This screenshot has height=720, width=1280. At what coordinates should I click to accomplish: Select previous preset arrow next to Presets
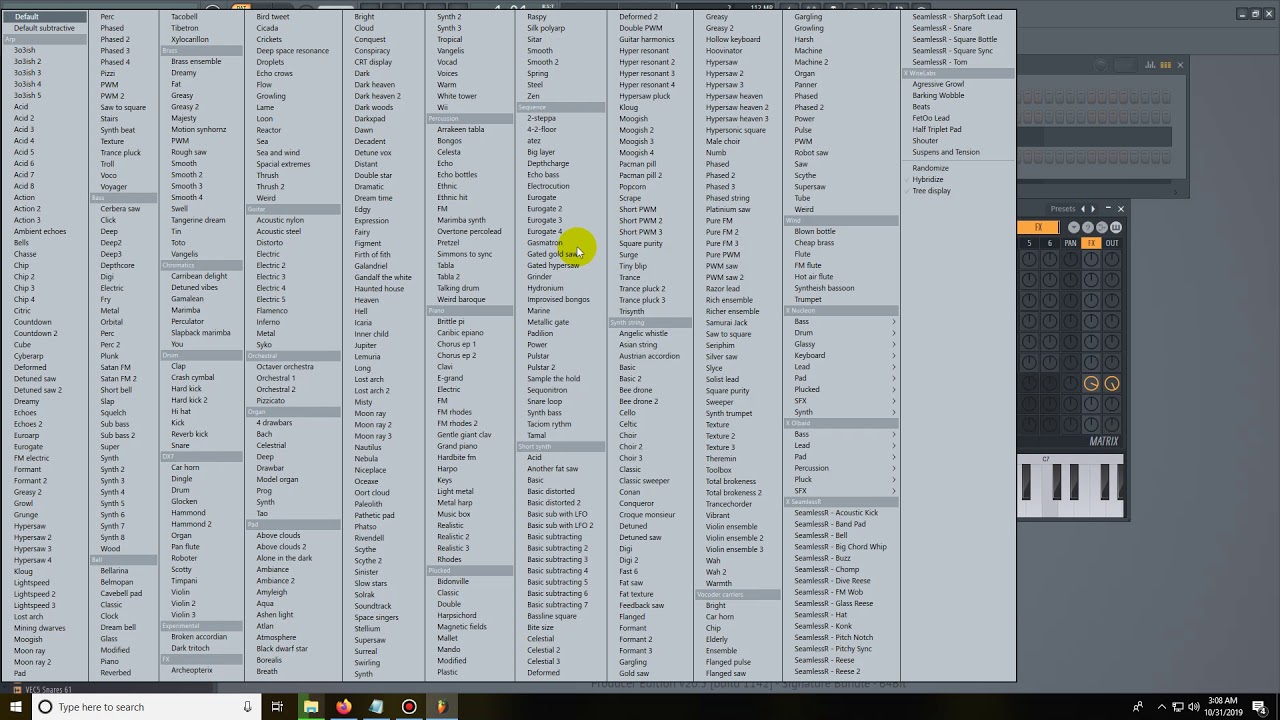tap(1083, 209)
